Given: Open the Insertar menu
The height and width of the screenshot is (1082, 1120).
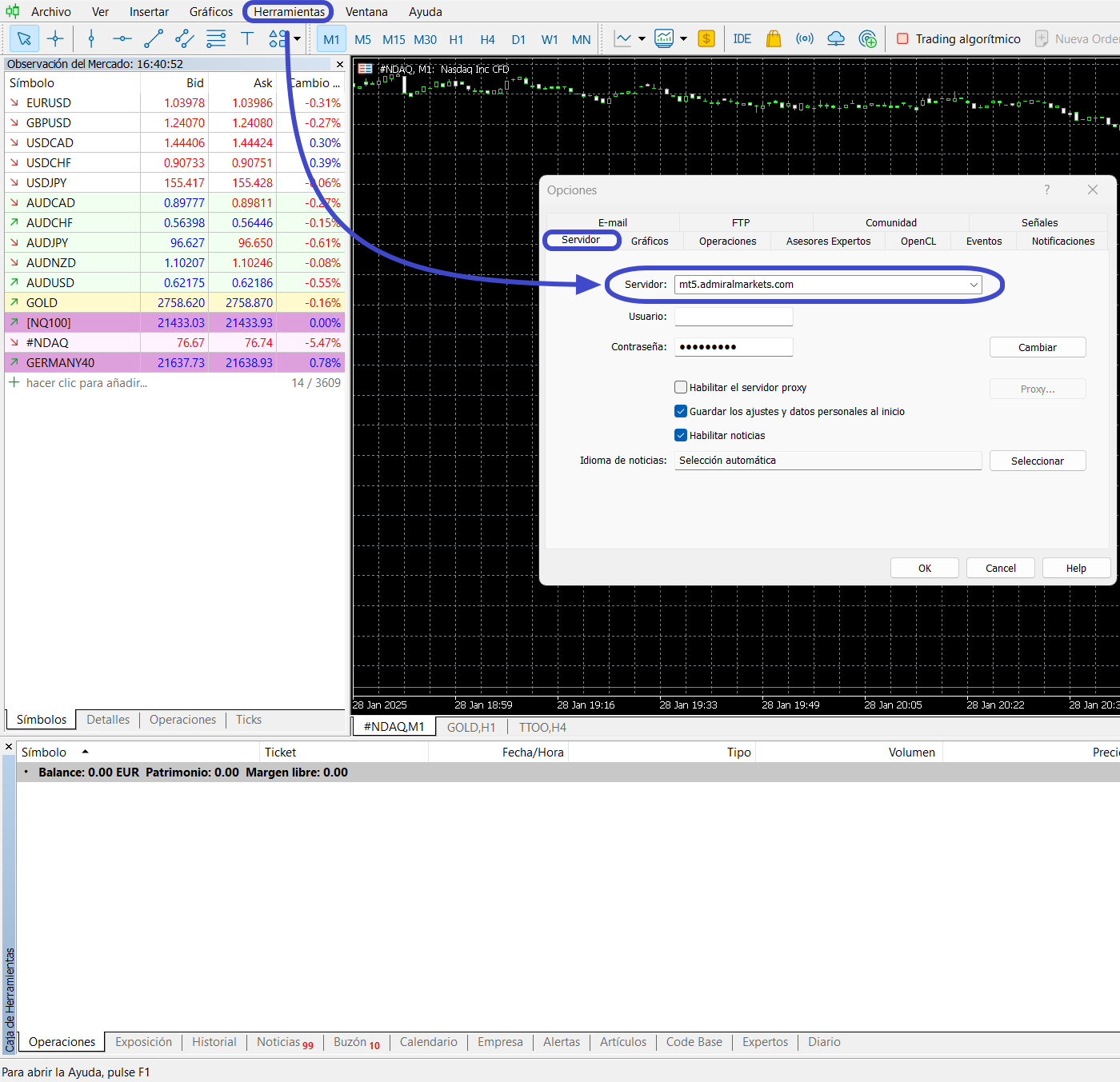Looking at the screenshot, I should tap(150, 12).
